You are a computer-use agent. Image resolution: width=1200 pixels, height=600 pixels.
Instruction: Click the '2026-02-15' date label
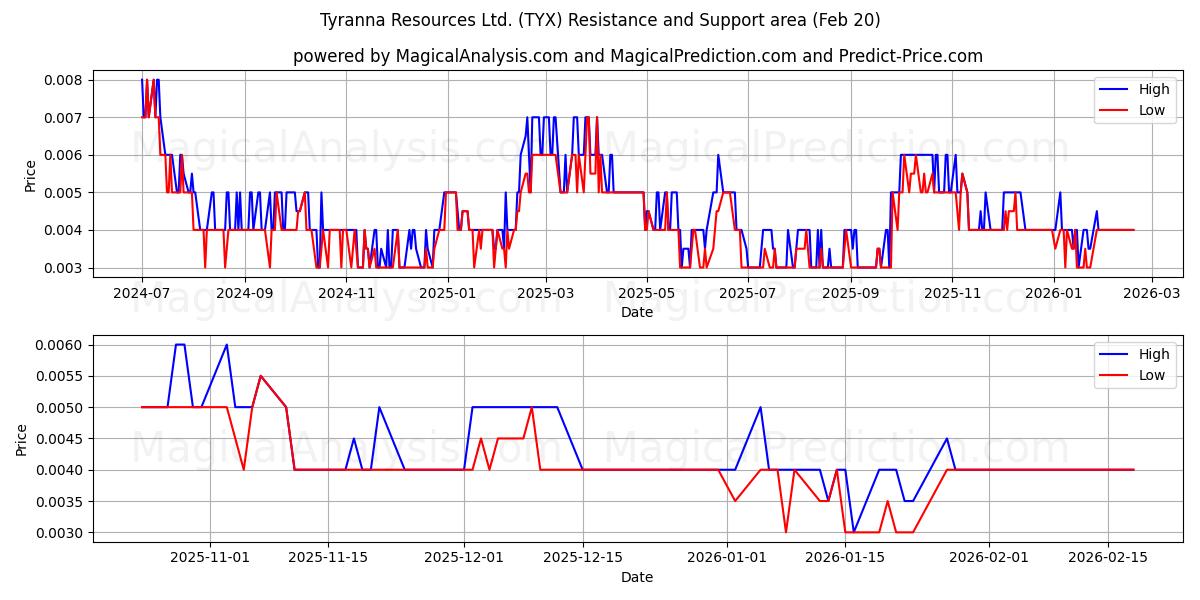coord(1107,559)
